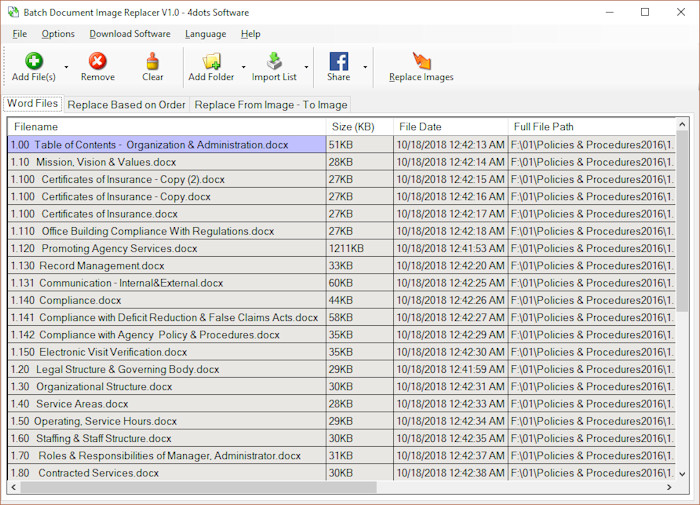Screen dimensions: 700x505
Task: Click the vertical scrollbar down arrow
Action: coord(682,474)
